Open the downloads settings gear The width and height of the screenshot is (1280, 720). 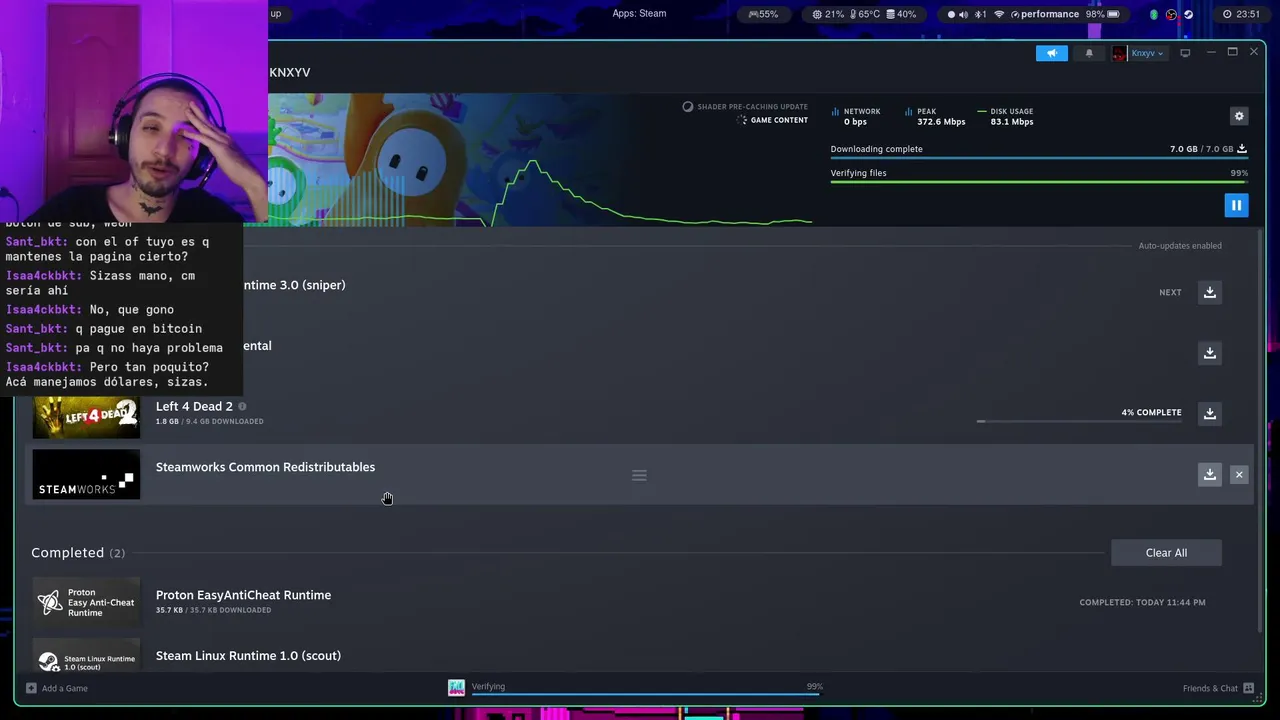tap(1239, 116)
